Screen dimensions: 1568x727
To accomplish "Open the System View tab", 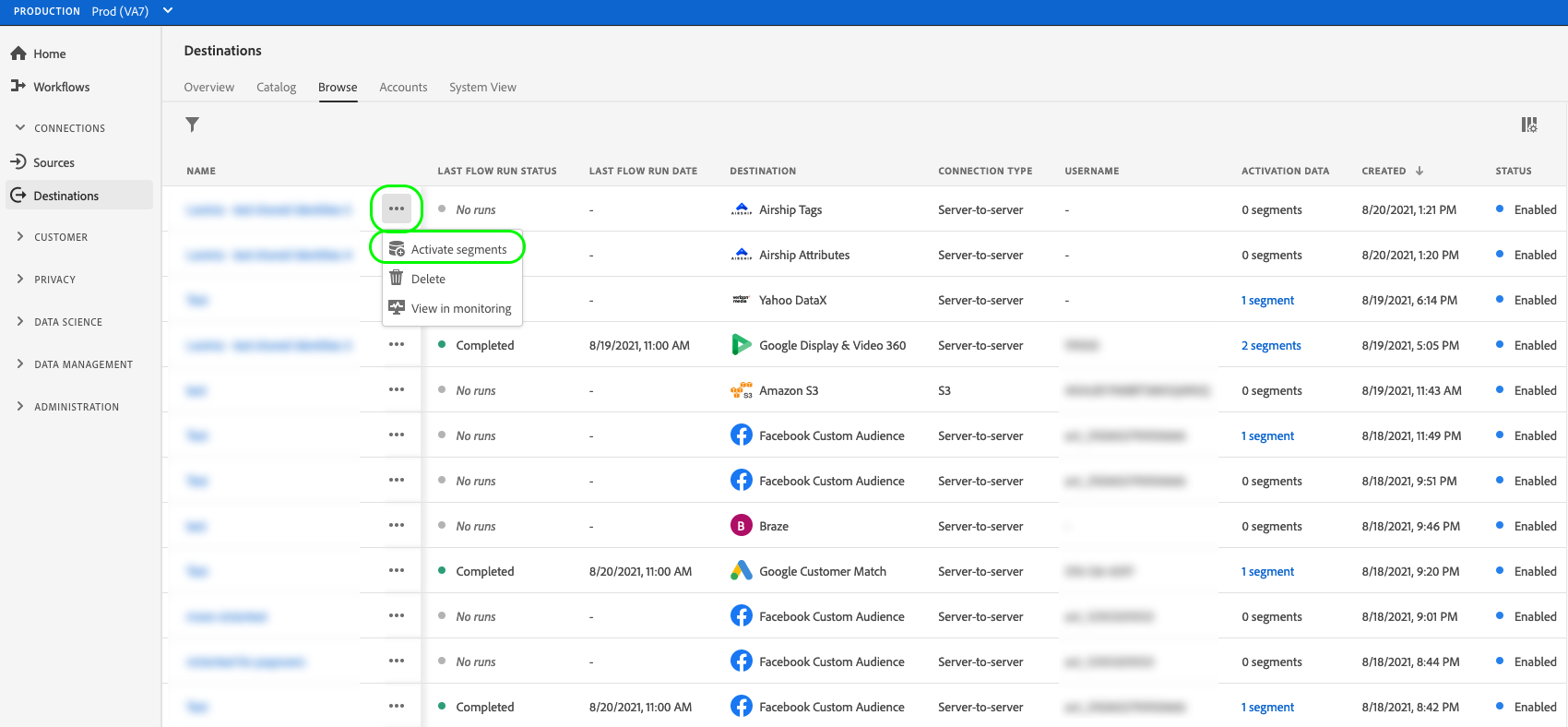I will [482, 88].
